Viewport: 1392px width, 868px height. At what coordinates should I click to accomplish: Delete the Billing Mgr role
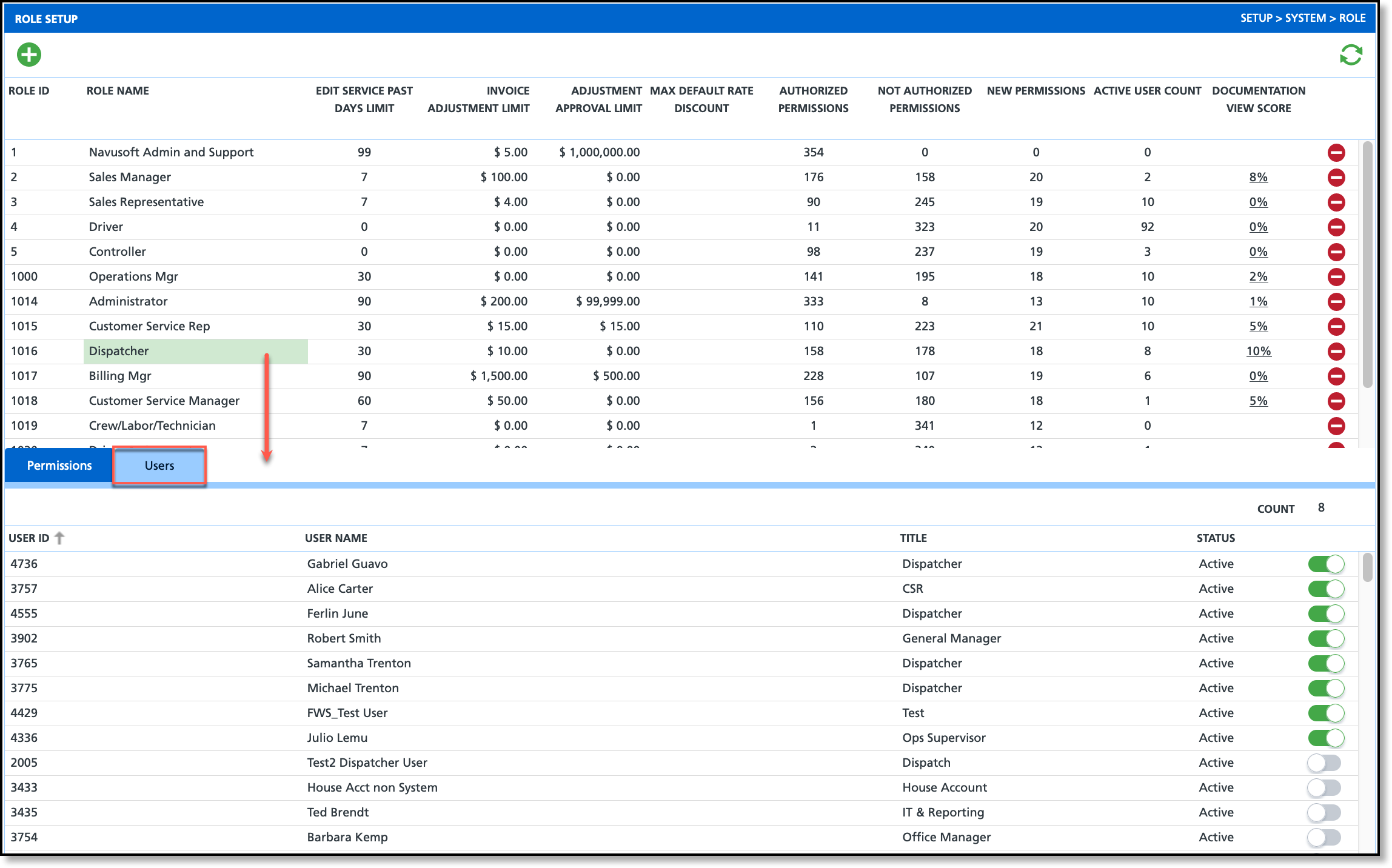1336,376
